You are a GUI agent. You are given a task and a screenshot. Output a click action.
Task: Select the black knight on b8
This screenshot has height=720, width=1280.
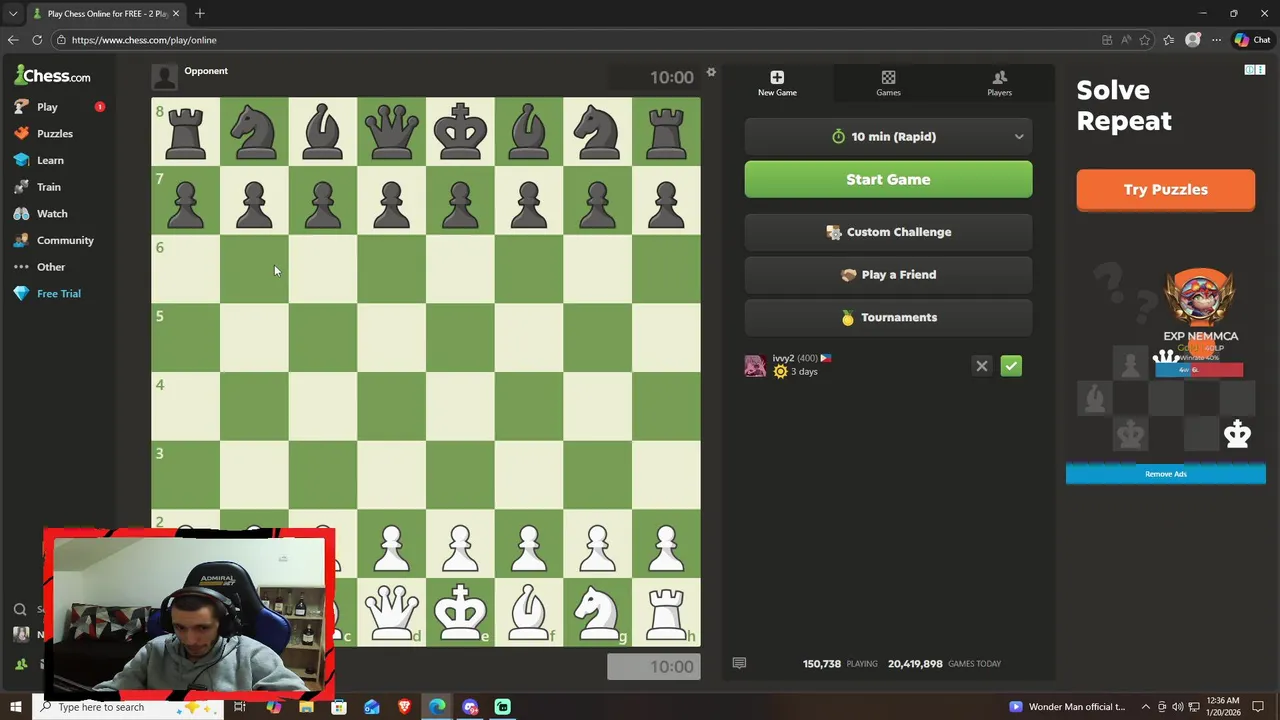point(254,132)
